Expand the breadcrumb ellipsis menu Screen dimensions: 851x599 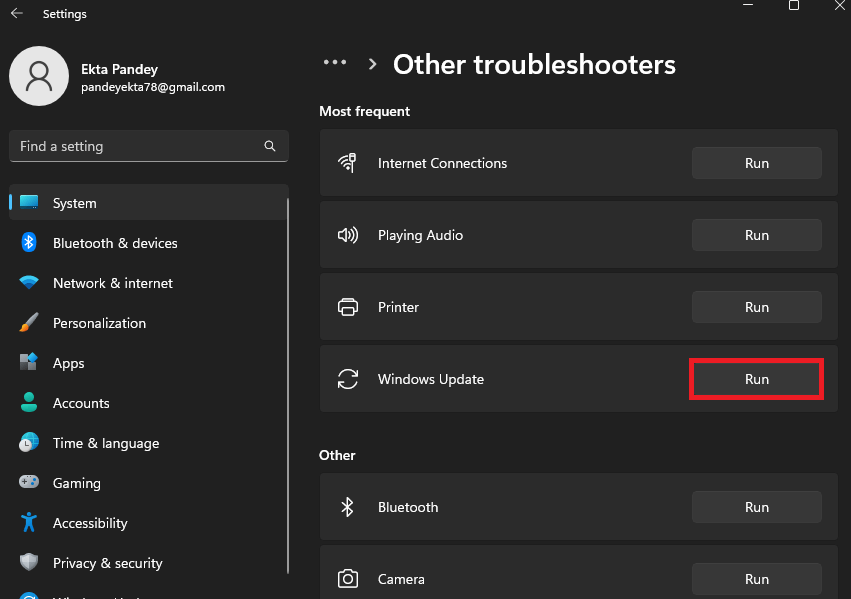coord(335,63)
